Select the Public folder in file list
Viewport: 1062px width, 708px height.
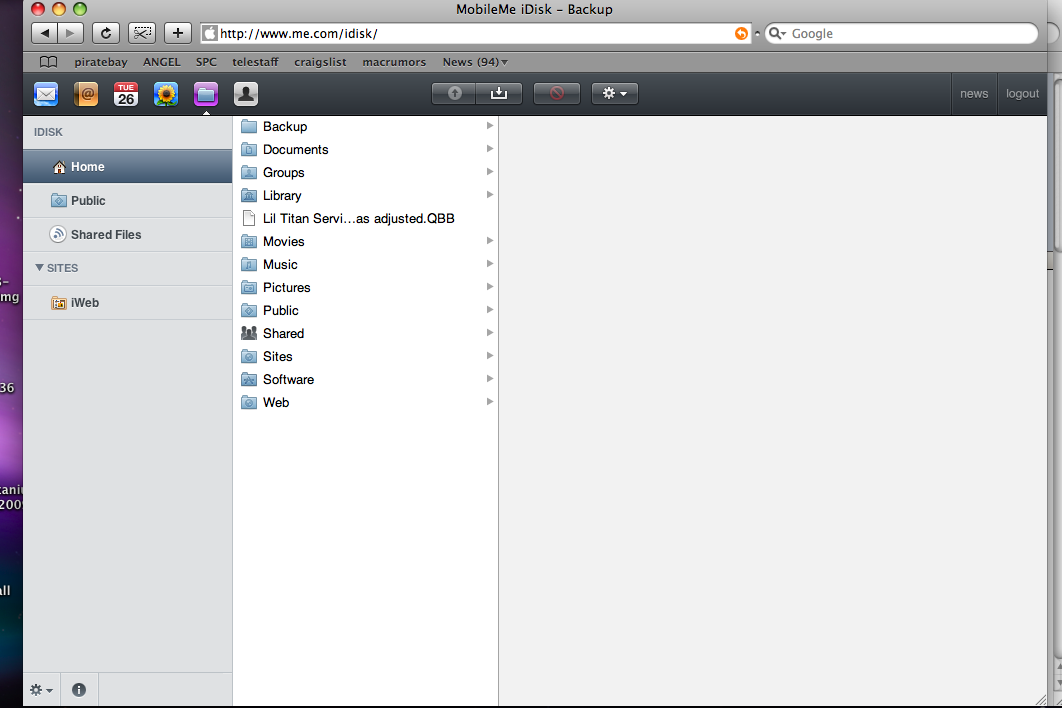[x=366, y=311]
